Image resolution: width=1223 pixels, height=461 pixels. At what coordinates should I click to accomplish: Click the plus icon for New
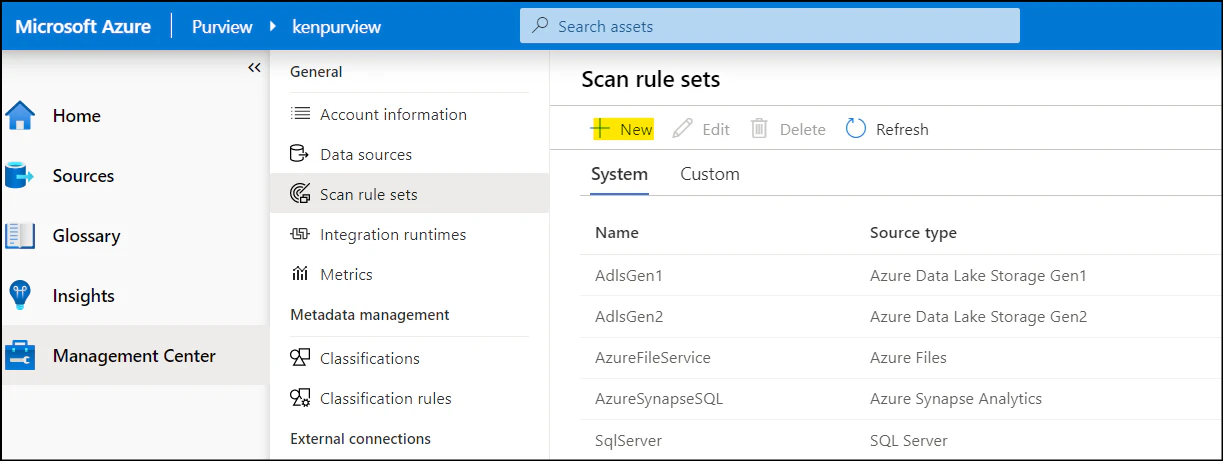pos(600,129)
